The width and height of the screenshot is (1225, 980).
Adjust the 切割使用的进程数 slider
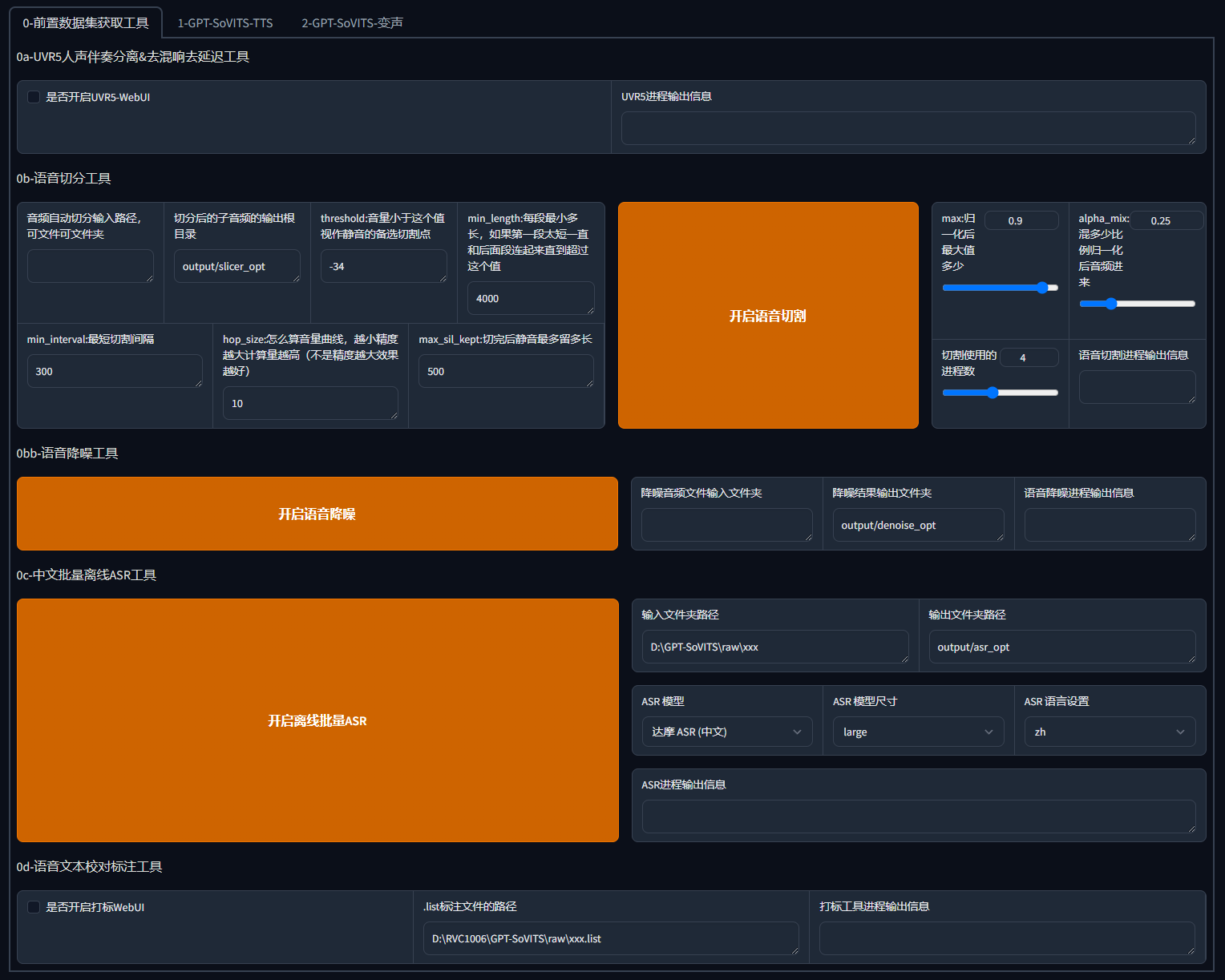tap(1001, 393)
